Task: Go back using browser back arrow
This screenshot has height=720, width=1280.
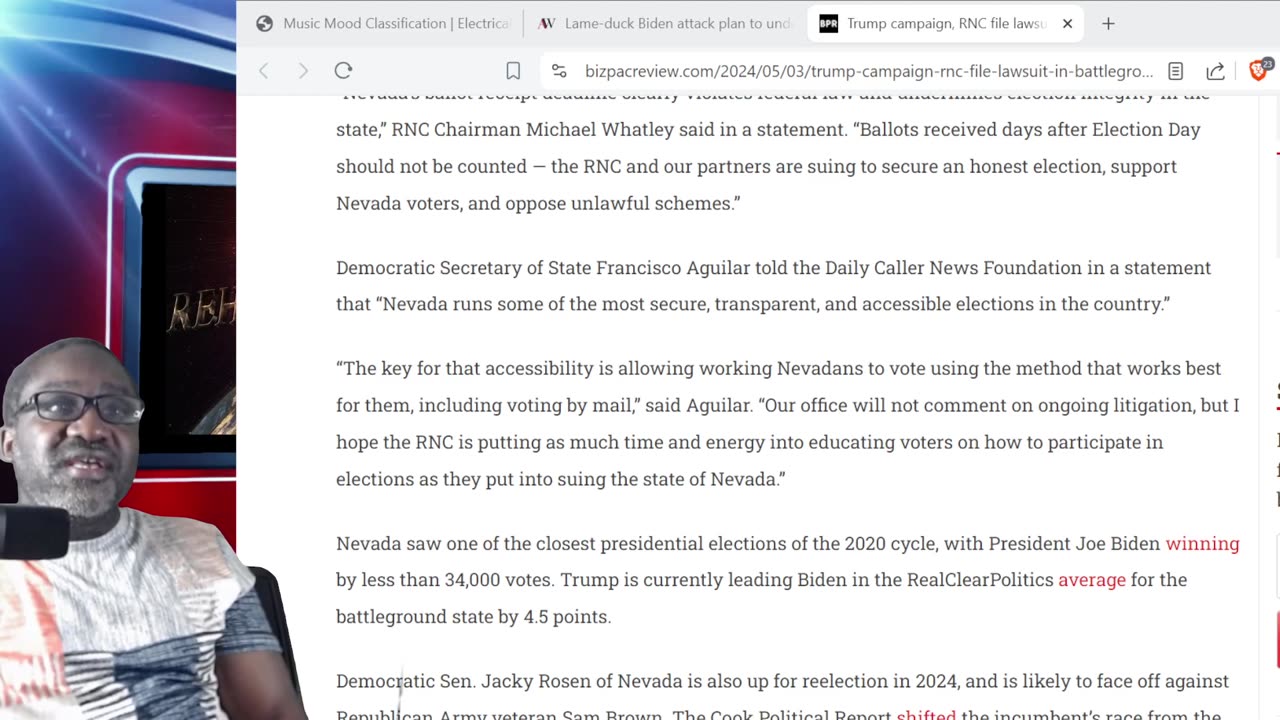Action: click(264, 71)
